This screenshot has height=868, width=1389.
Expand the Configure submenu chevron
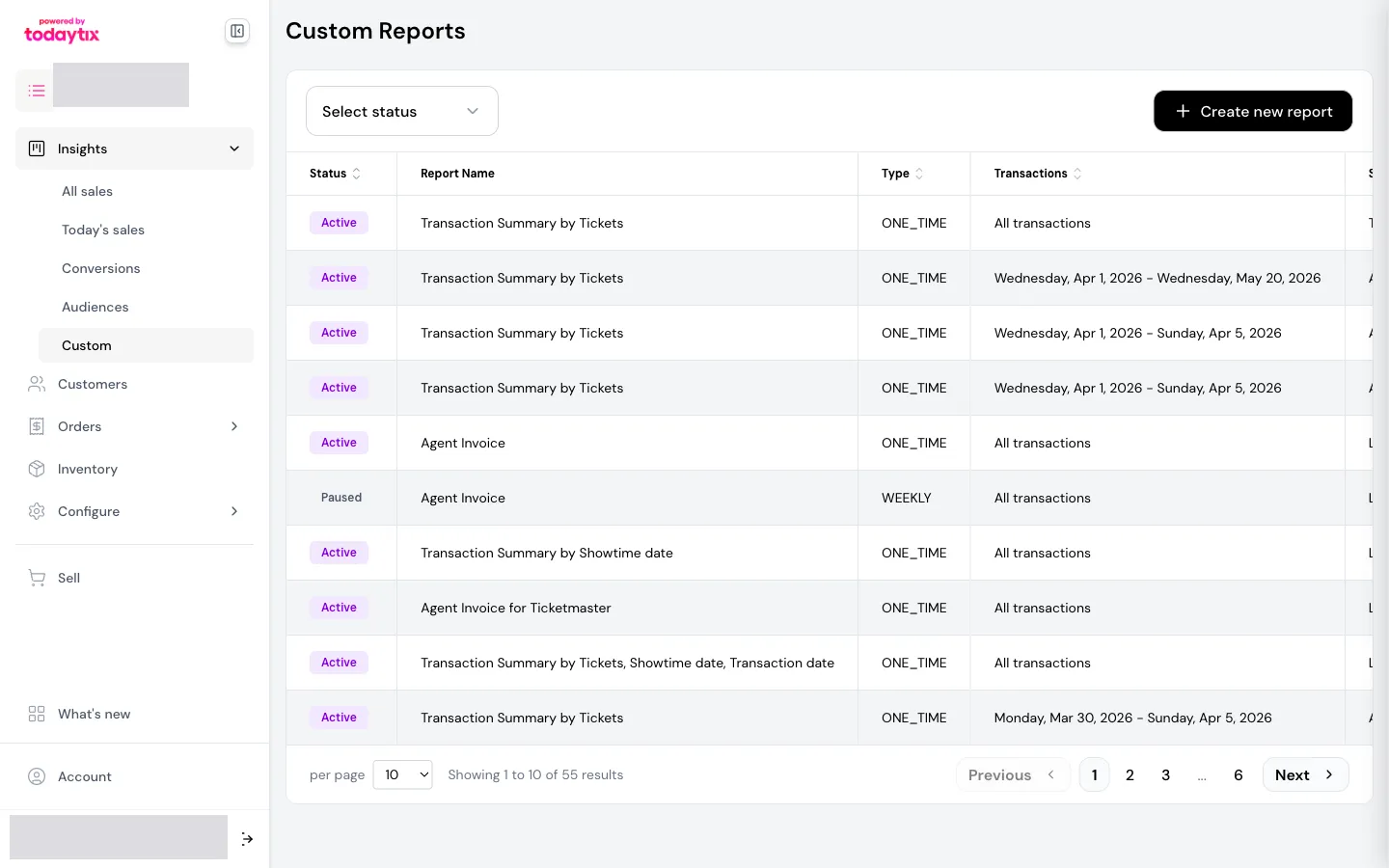[234, 511]
